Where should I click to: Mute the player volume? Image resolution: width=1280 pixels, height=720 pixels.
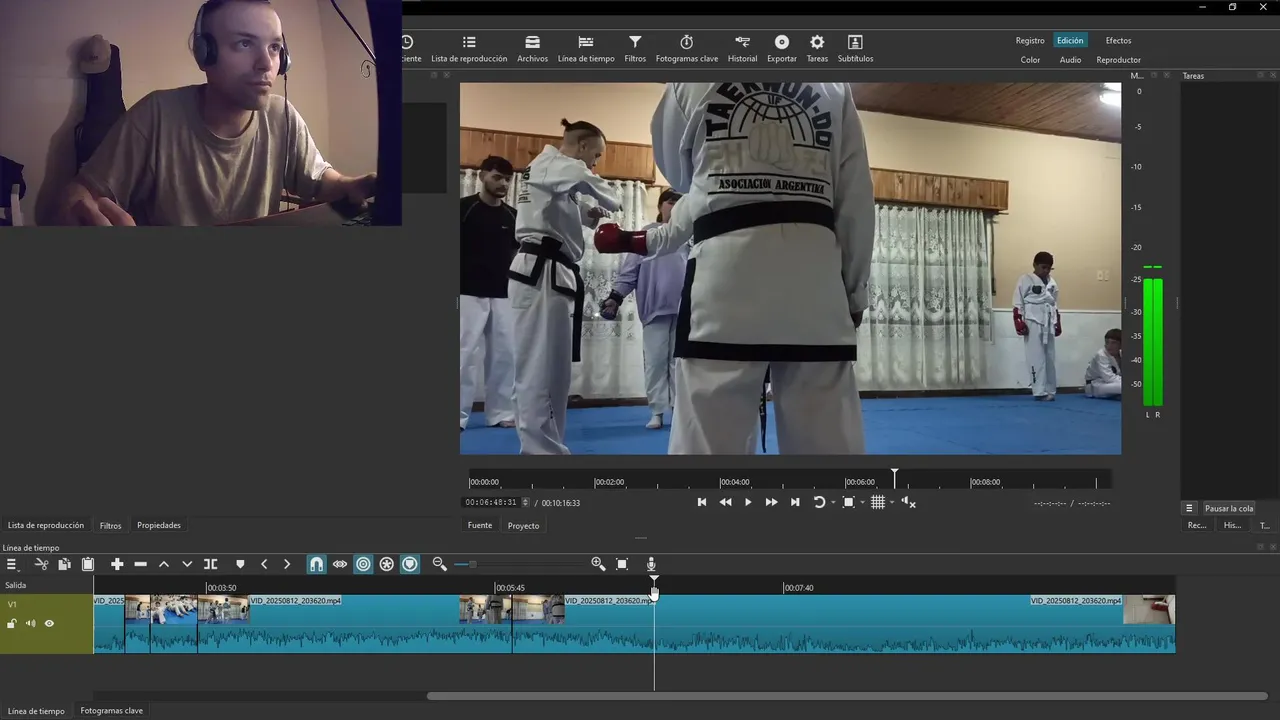coord(908,502)
